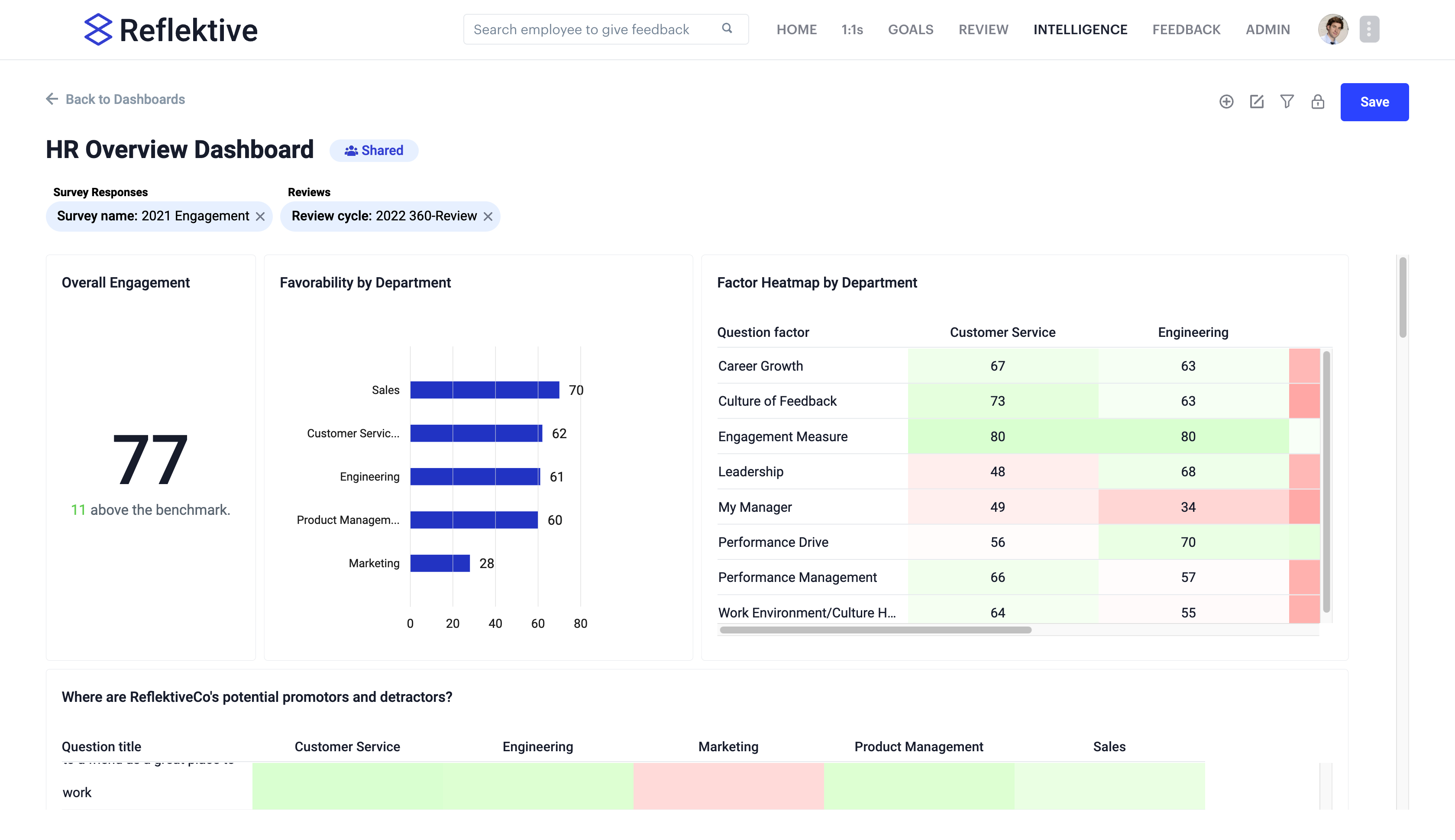1455x840 pixels.
Task: Click the back arrow icon
Action: tap(52, 99)
